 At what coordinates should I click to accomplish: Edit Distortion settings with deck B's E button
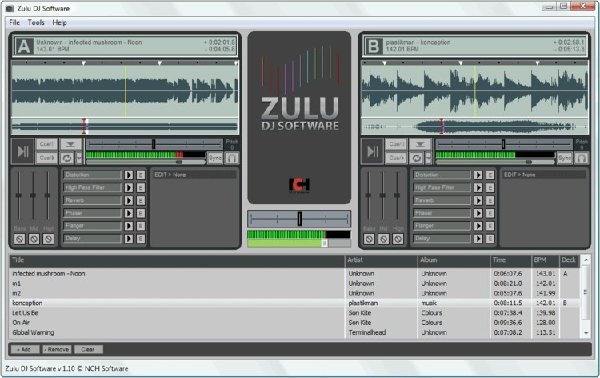click(x=490, y=175)
